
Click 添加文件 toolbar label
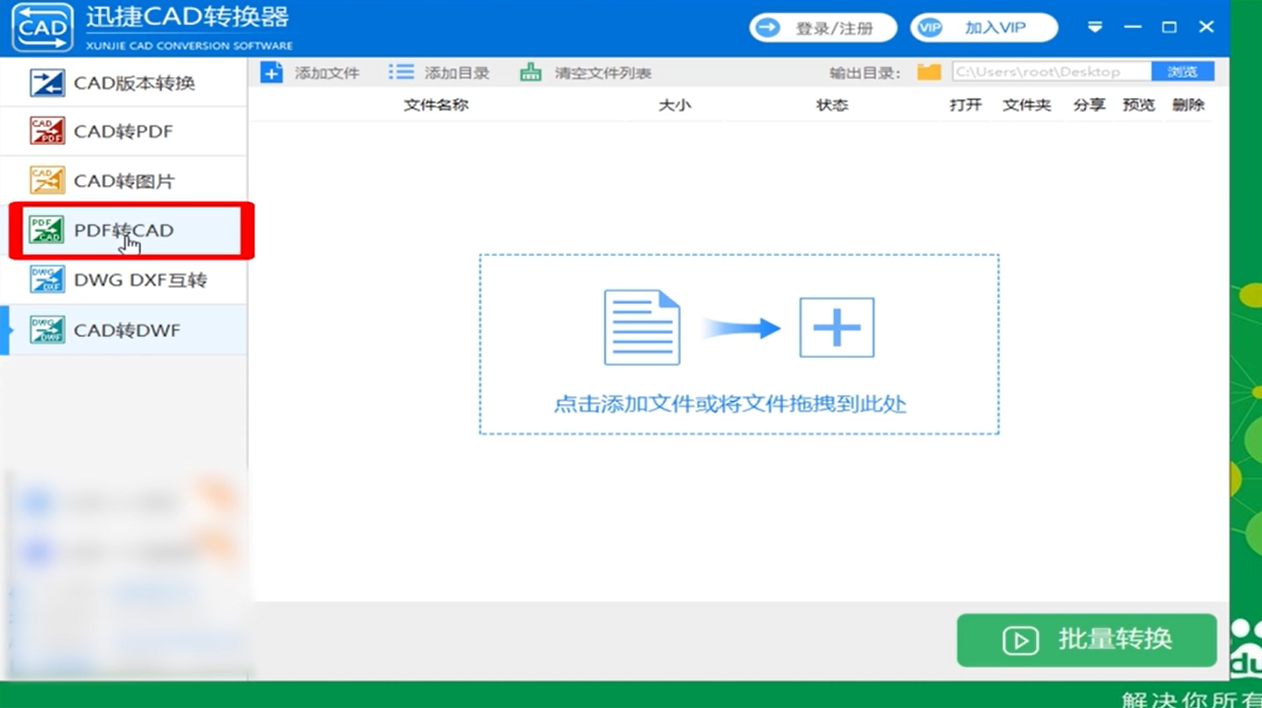tap(327, 73)
